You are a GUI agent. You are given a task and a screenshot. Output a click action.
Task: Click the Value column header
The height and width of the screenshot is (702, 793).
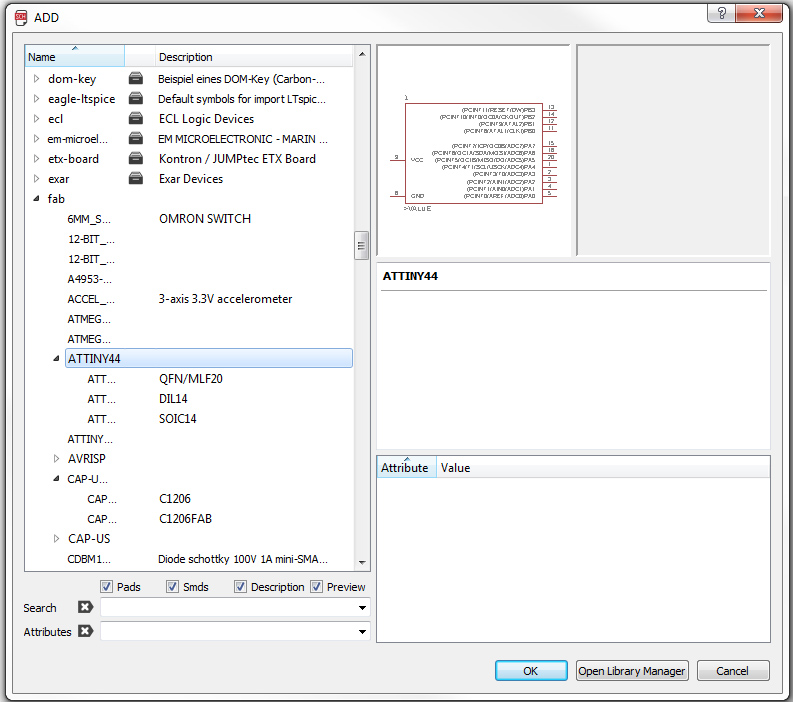603,467
